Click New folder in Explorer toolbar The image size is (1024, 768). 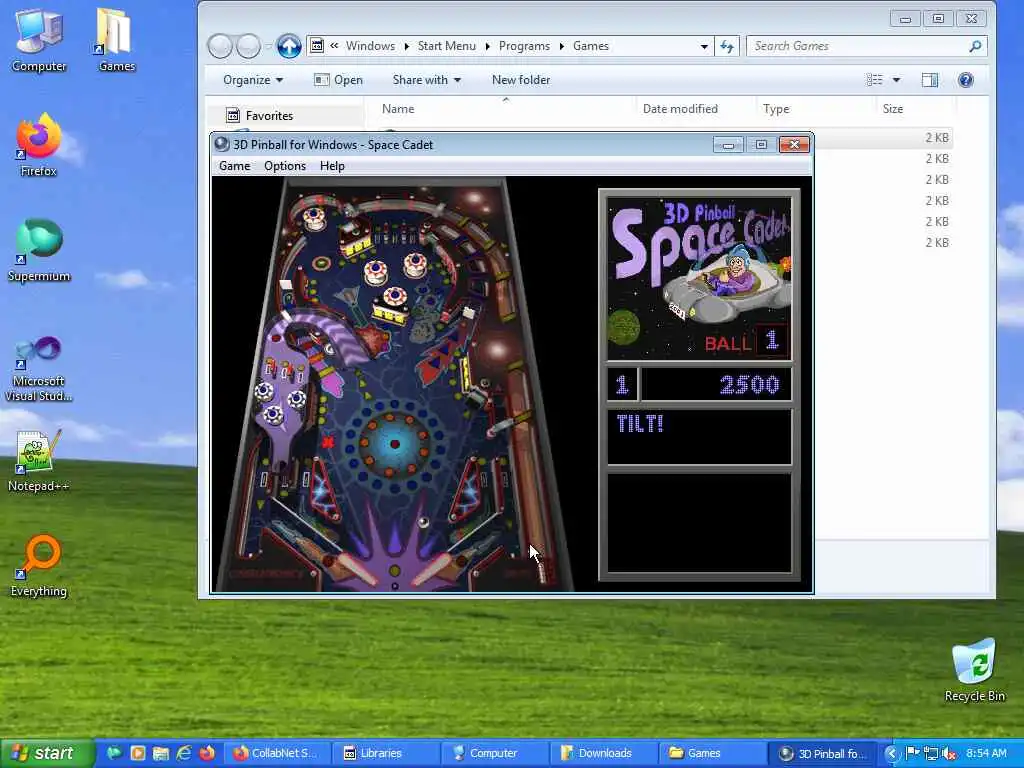click(520, 80)
